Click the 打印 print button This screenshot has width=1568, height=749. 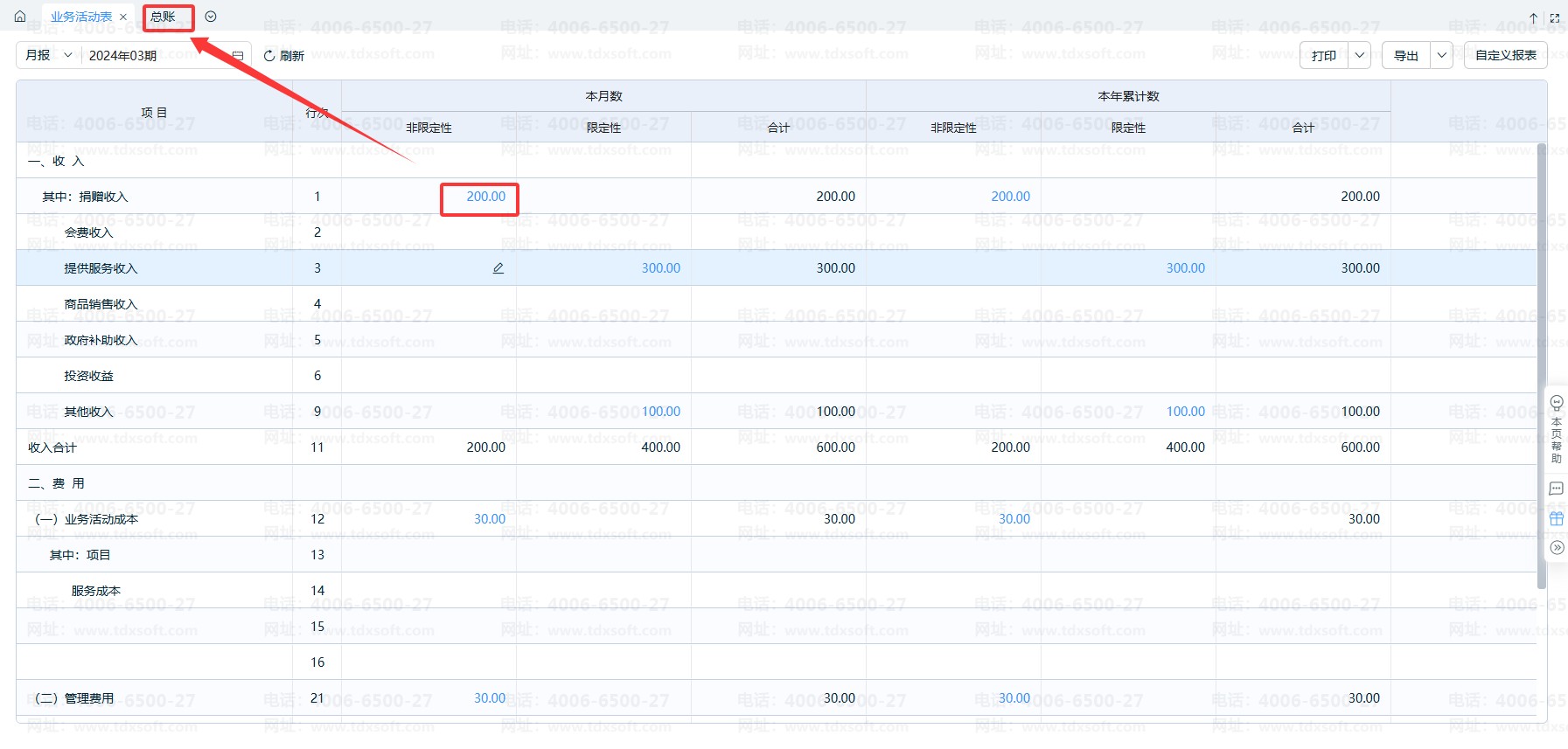tap(1324, 55)
